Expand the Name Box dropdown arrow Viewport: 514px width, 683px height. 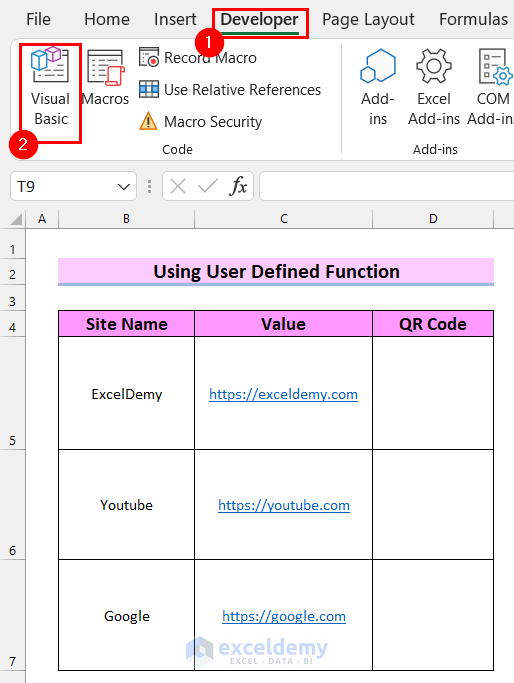pos(124,187)
